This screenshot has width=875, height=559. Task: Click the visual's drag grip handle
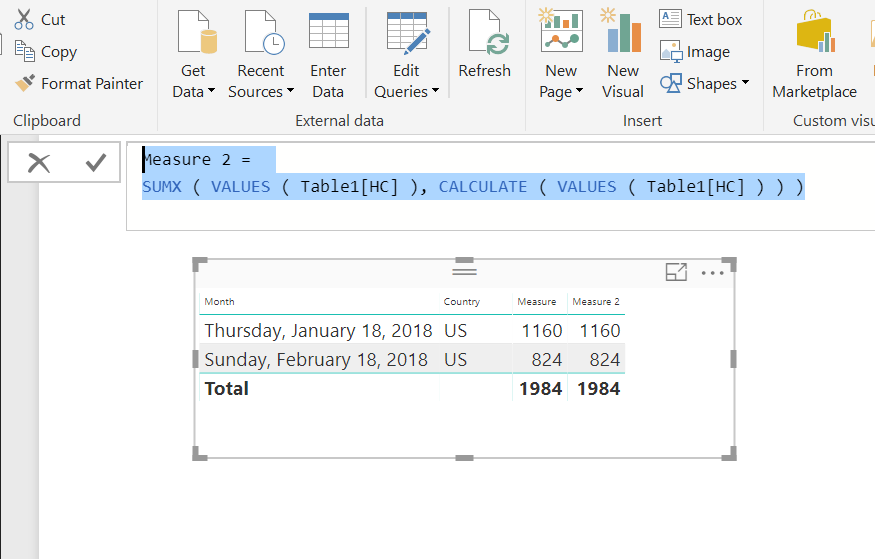(x=464, y=271)
